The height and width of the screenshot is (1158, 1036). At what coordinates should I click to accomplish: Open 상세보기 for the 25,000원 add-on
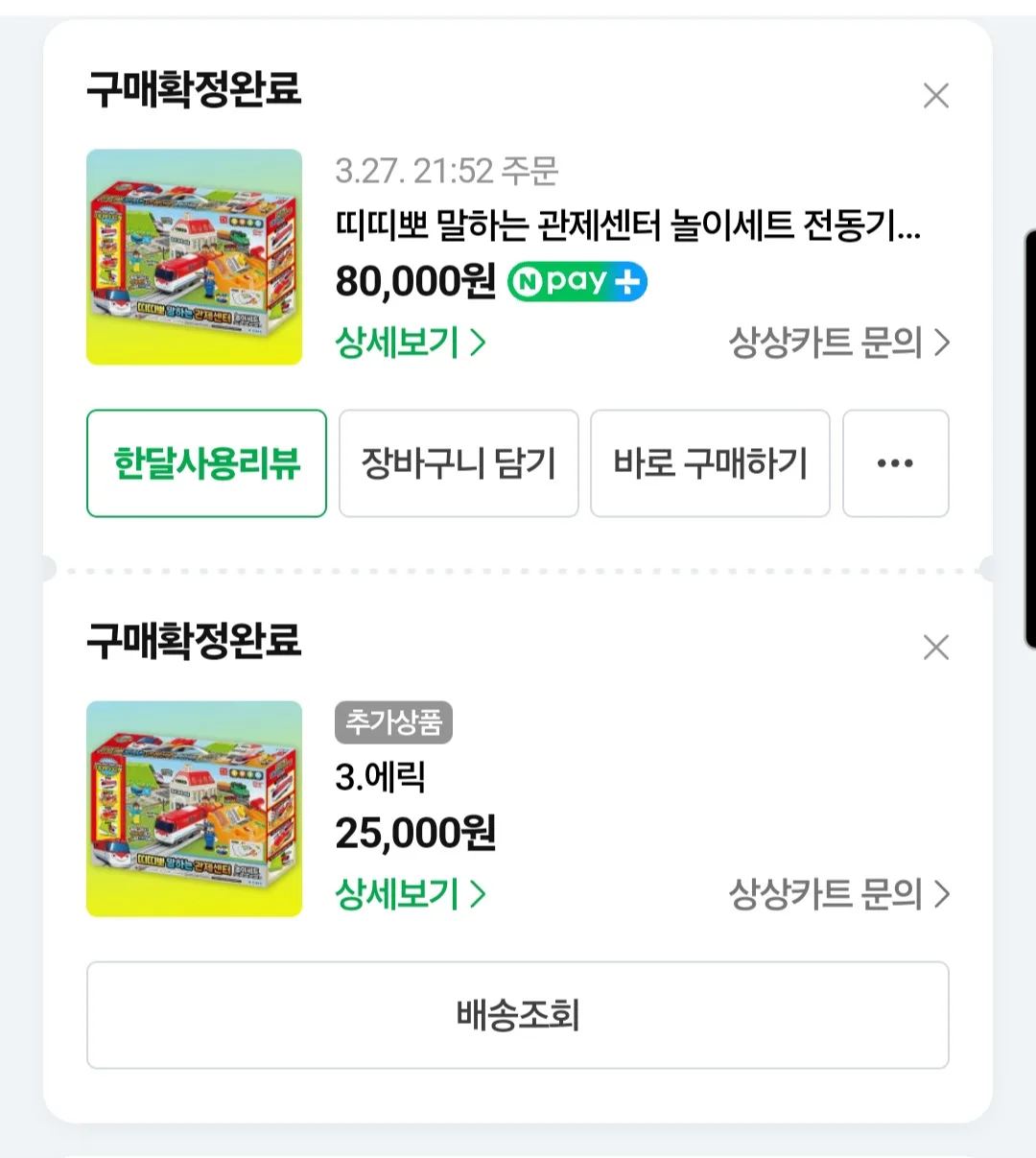(411, 894)
